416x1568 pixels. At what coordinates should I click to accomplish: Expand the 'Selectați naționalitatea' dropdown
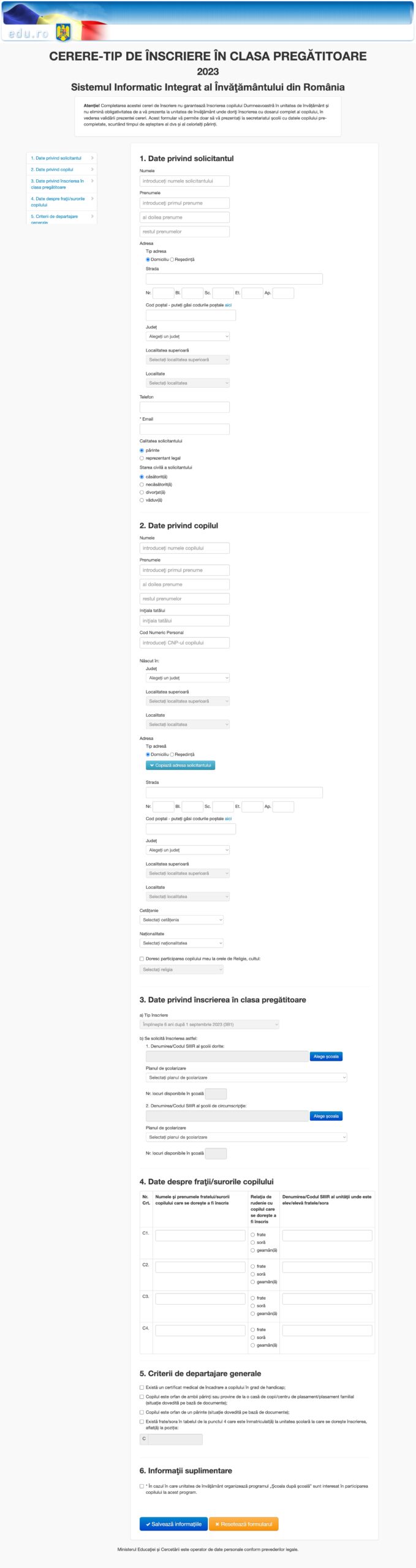point(181,943)
